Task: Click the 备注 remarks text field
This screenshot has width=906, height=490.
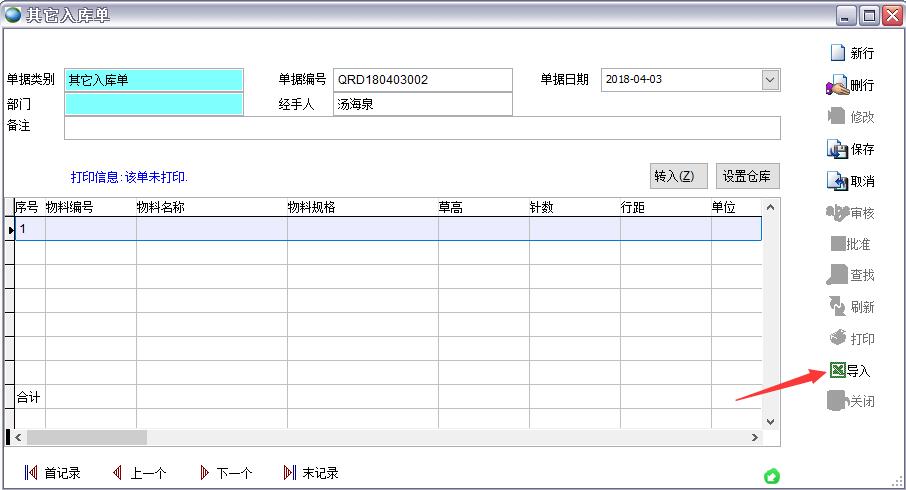Action: pyautogui.click(x=421, y=128)
